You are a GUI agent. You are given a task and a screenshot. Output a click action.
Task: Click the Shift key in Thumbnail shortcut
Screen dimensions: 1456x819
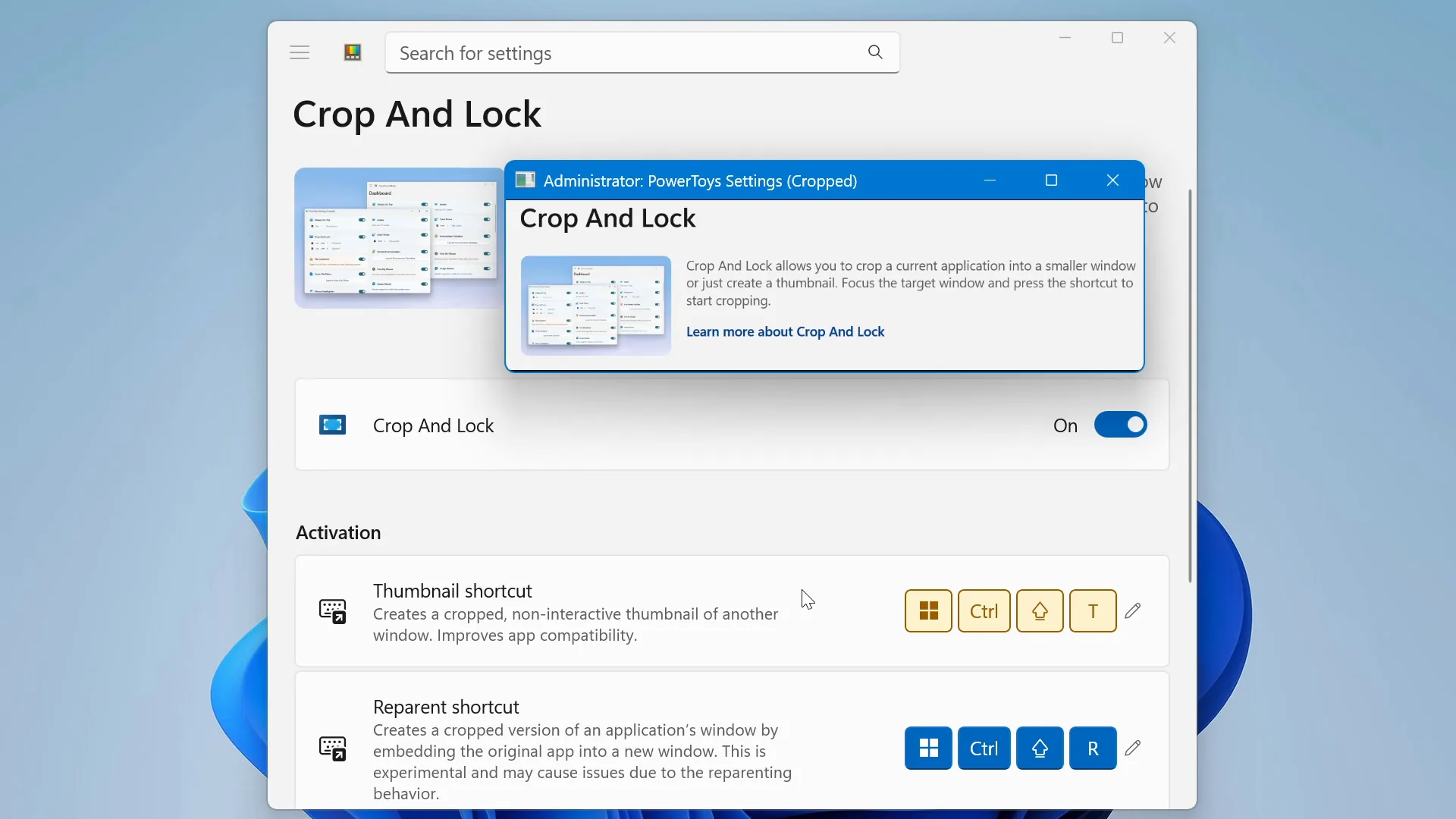click(x=1040, y=610)
